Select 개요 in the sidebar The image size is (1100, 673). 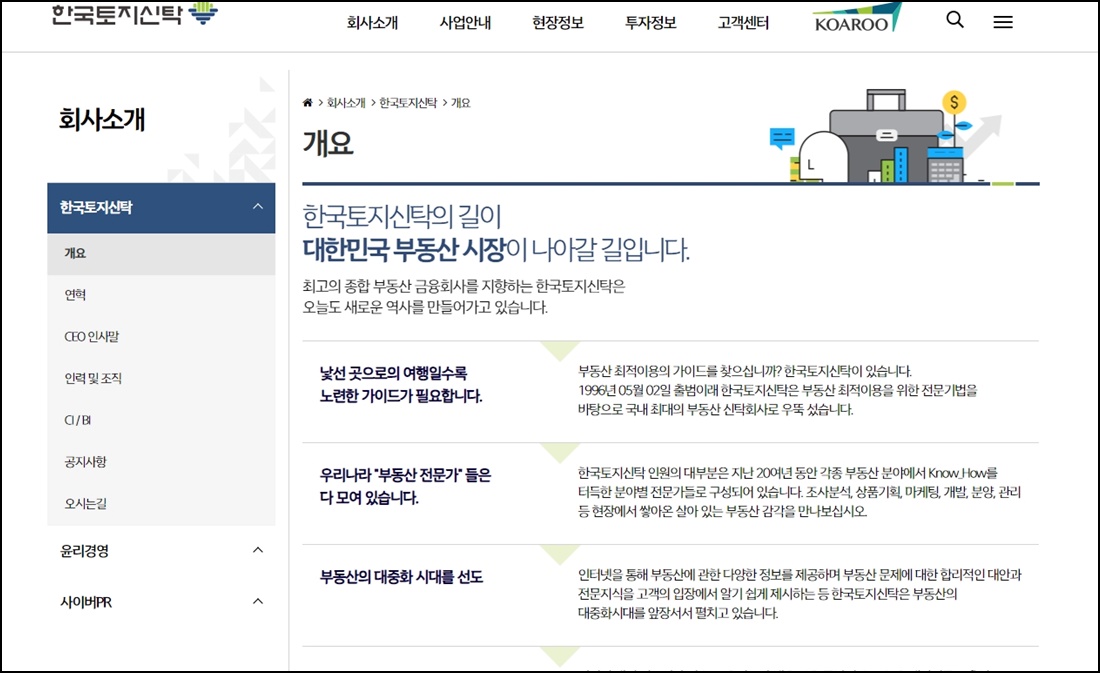pos(161,253)
